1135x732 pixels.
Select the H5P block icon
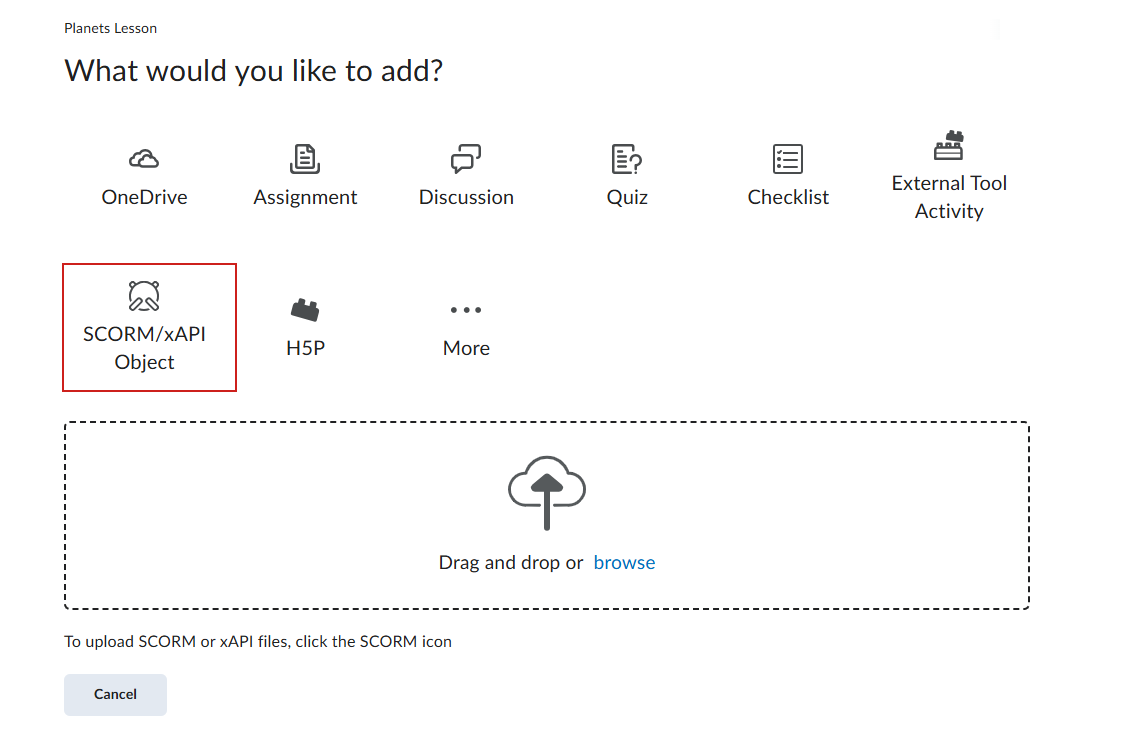(x=305, y=310)
